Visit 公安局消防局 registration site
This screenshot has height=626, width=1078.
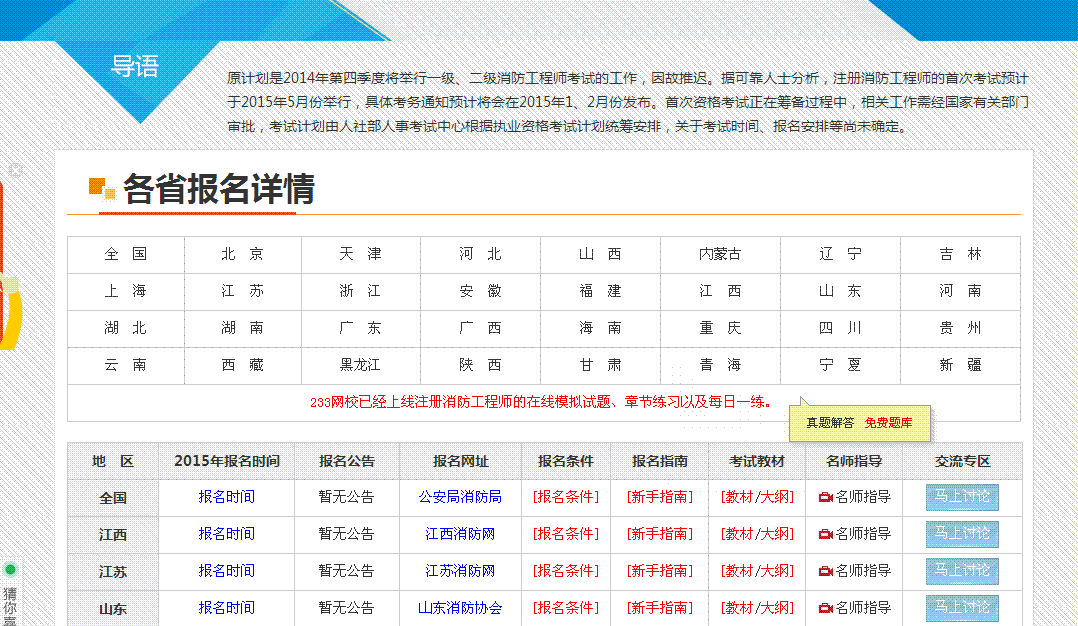point(460,498)
